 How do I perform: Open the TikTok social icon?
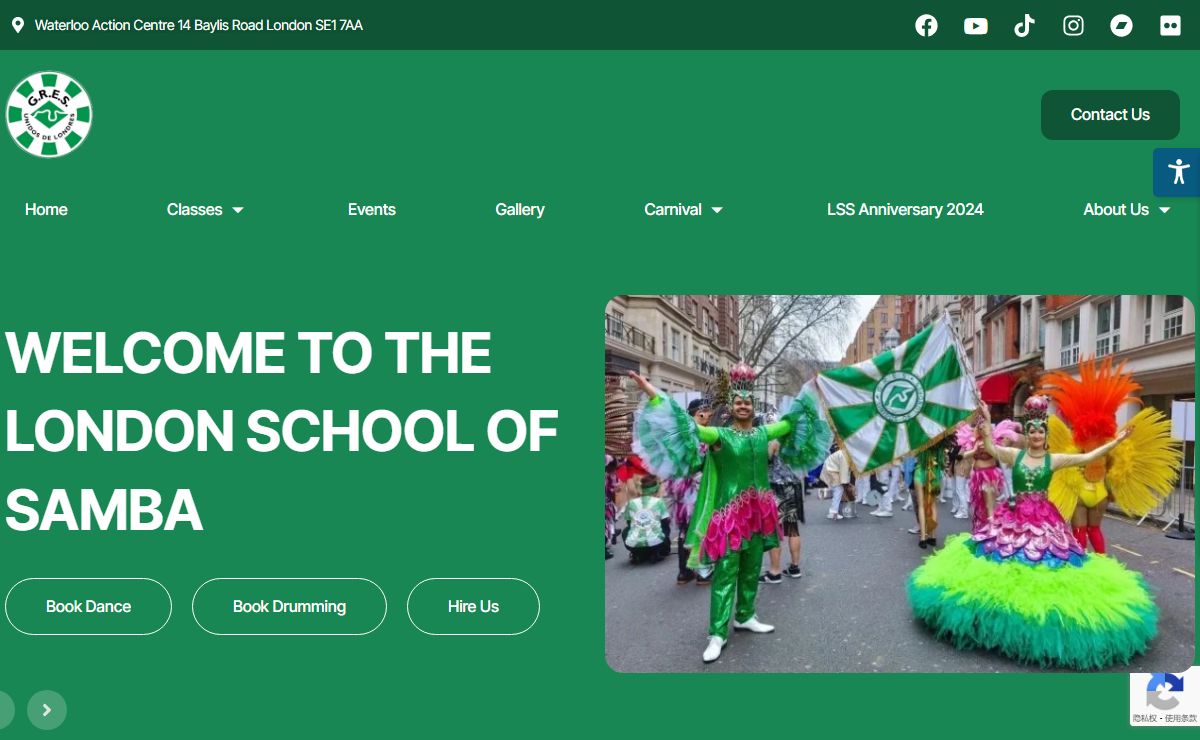(x=1024, y=26)
